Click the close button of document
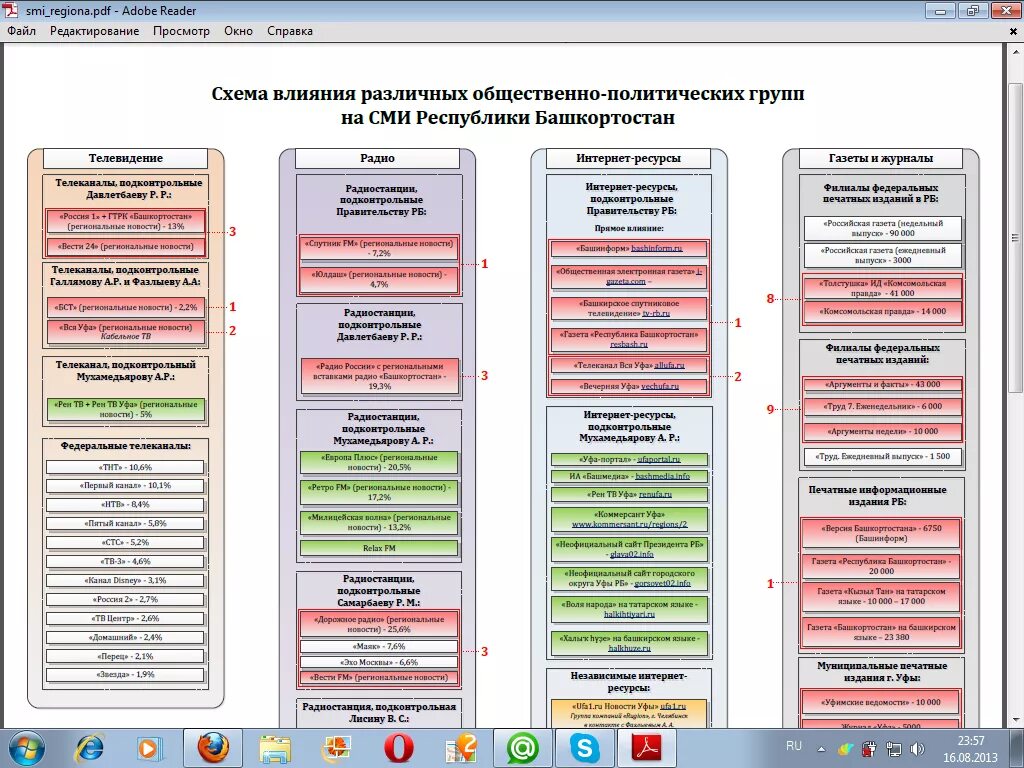This screenshot has height=768, width=1024. (1014, 30)
